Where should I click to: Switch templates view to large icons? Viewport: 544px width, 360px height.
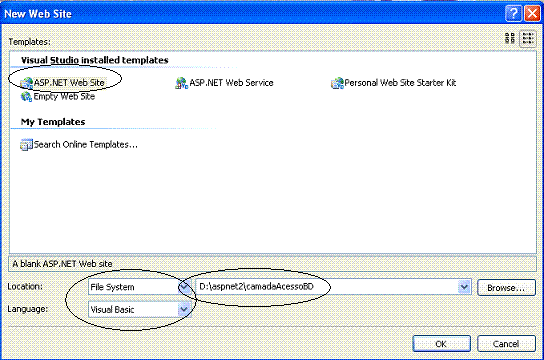pyautogui.click(x=510, y=38)
